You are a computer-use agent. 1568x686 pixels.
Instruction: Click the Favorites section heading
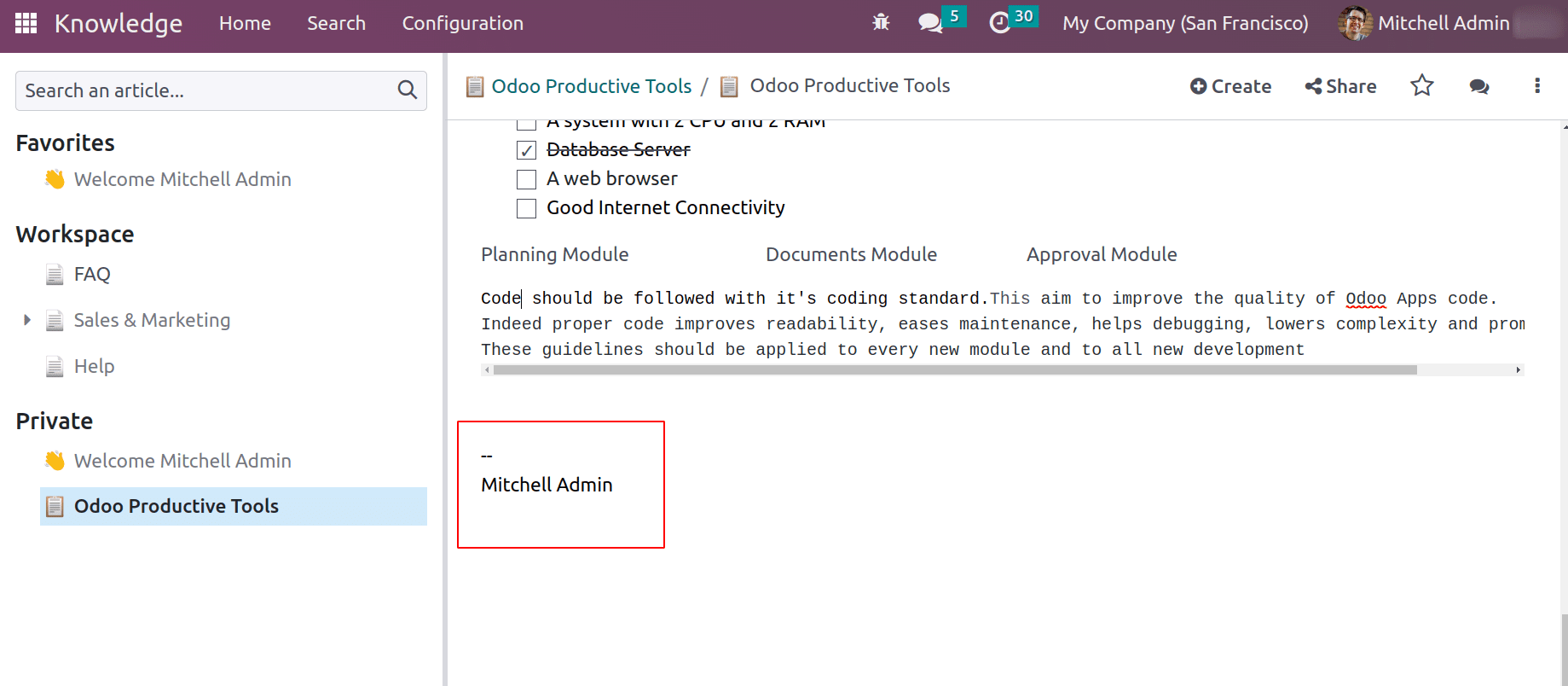65,142
